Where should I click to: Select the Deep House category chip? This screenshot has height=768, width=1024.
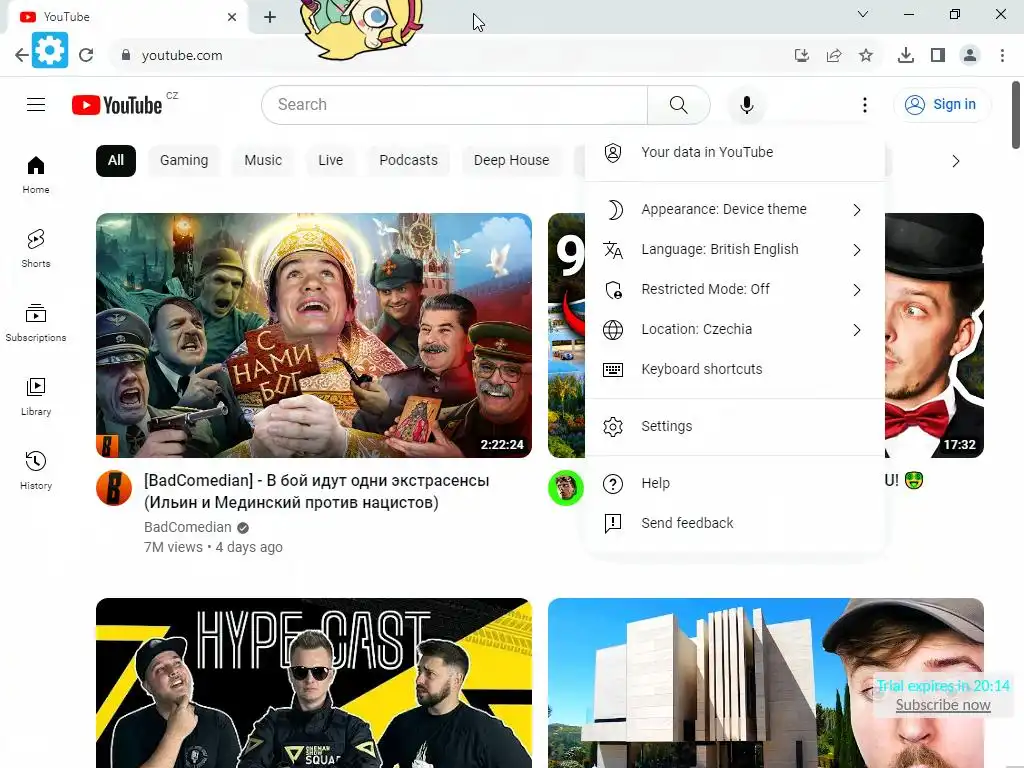coord(511,161)
